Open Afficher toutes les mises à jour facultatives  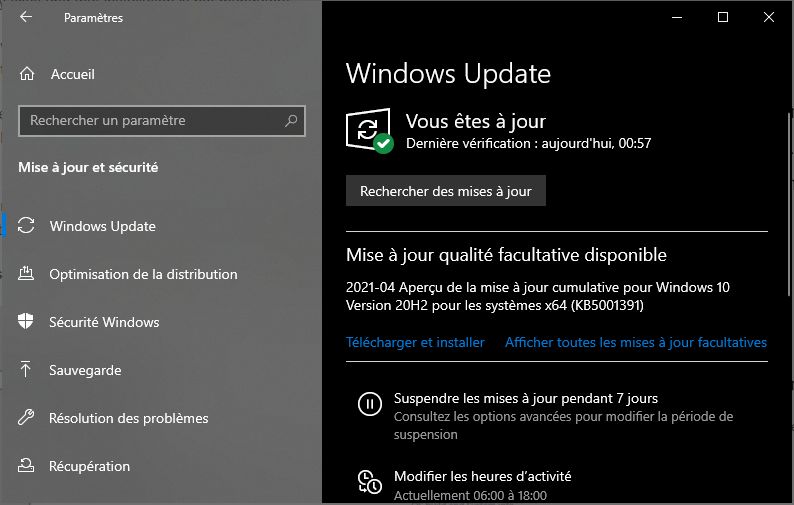click(x=636, y=343)
